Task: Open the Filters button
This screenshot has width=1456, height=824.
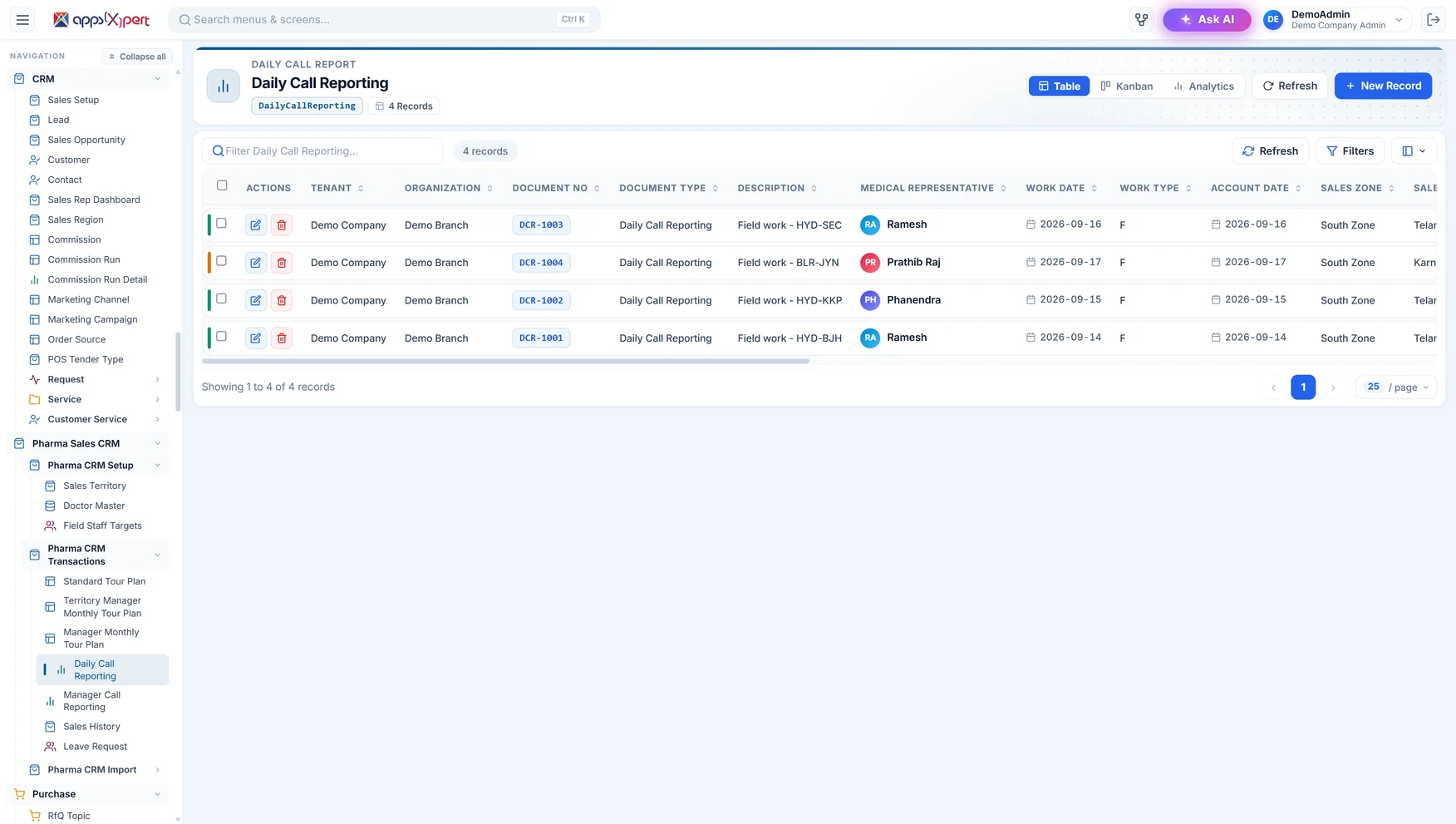Action: [1350, 151]
